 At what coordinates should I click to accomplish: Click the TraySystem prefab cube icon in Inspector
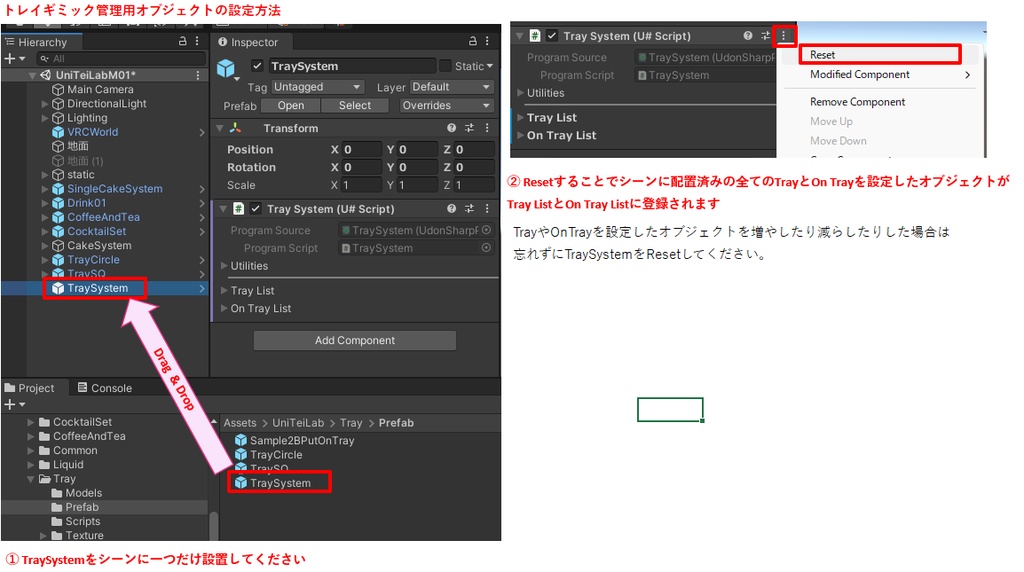[x=226, y=68]
